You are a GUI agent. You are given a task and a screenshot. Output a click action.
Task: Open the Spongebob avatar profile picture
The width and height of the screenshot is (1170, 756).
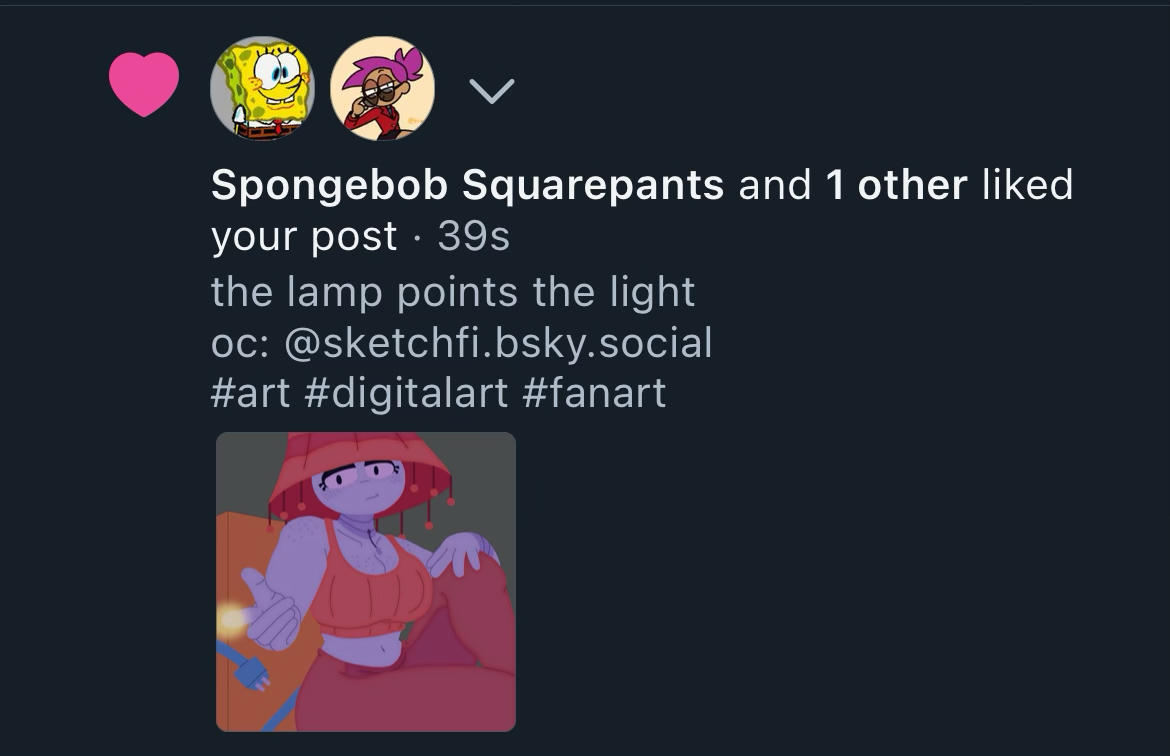coord(262,88)
